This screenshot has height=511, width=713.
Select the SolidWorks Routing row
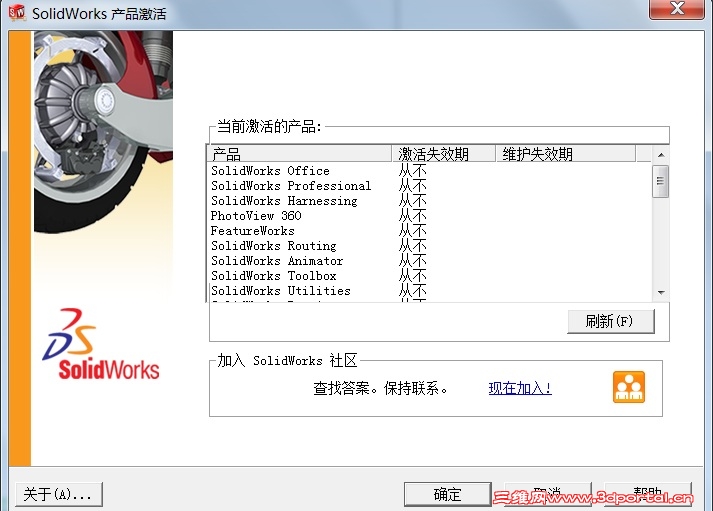[431, 246]
